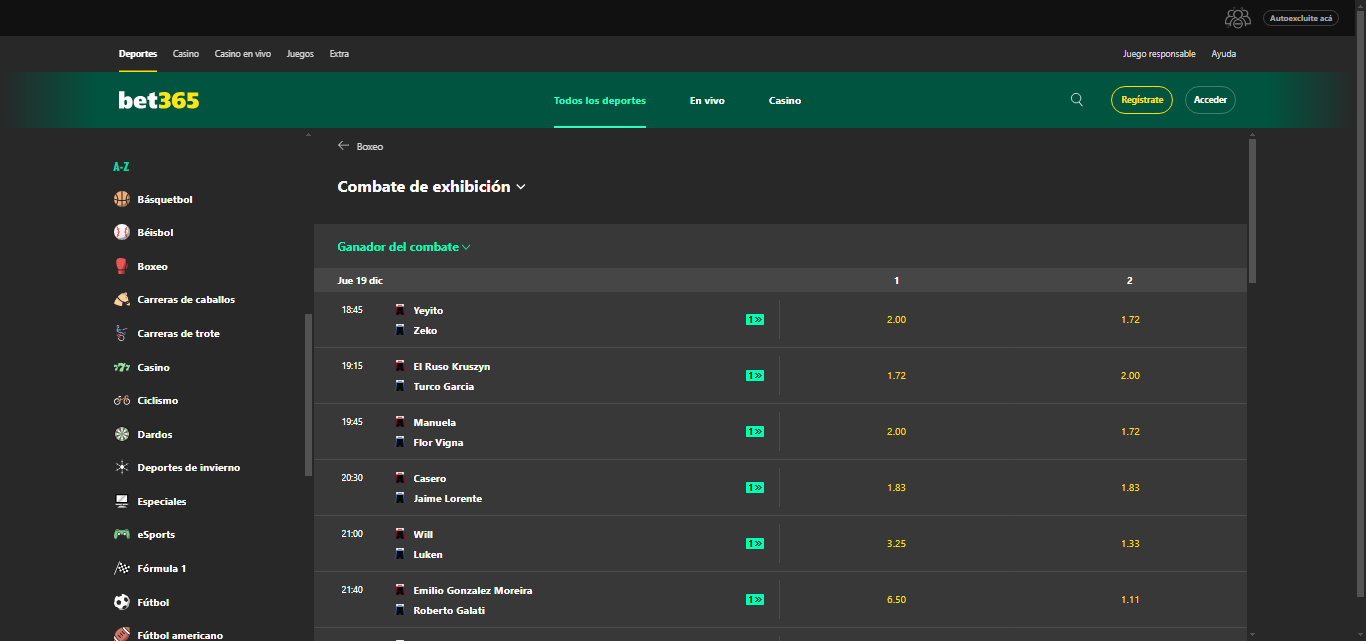Viewport: 1366px width, 641px height.
Task: Click the main content vertical scrollbar
Action: tap(1253, 211)
